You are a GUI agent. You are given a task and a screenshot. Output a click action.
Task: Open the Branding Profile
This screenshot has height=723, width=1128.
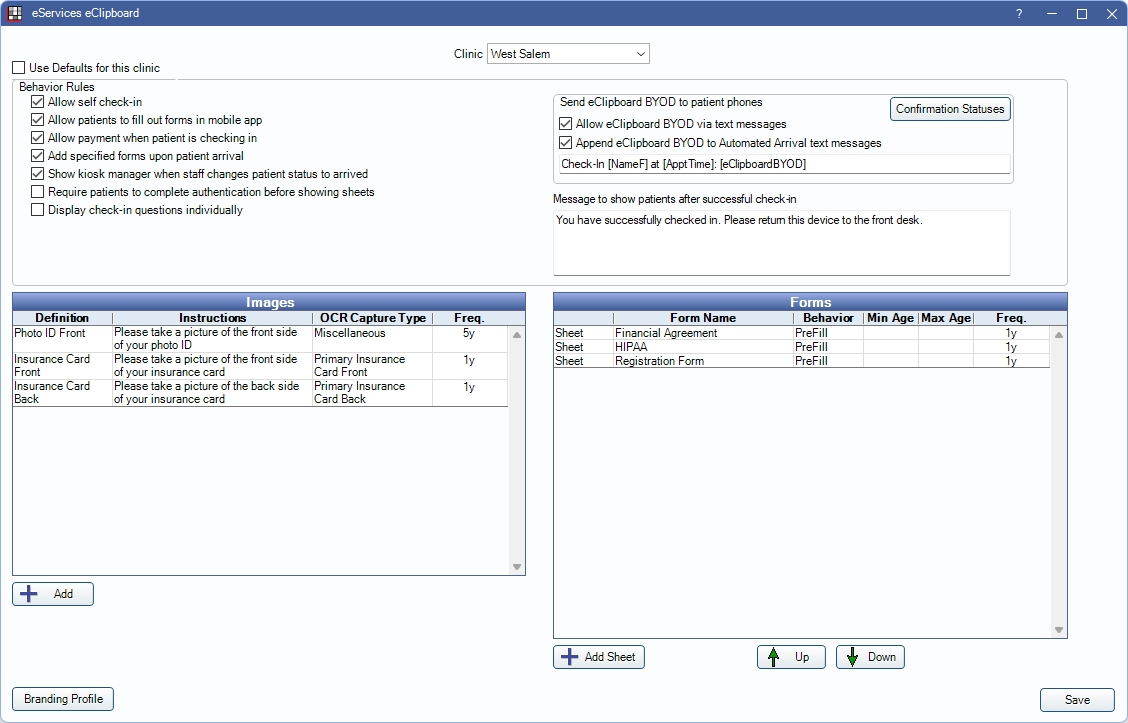(63, 699)
